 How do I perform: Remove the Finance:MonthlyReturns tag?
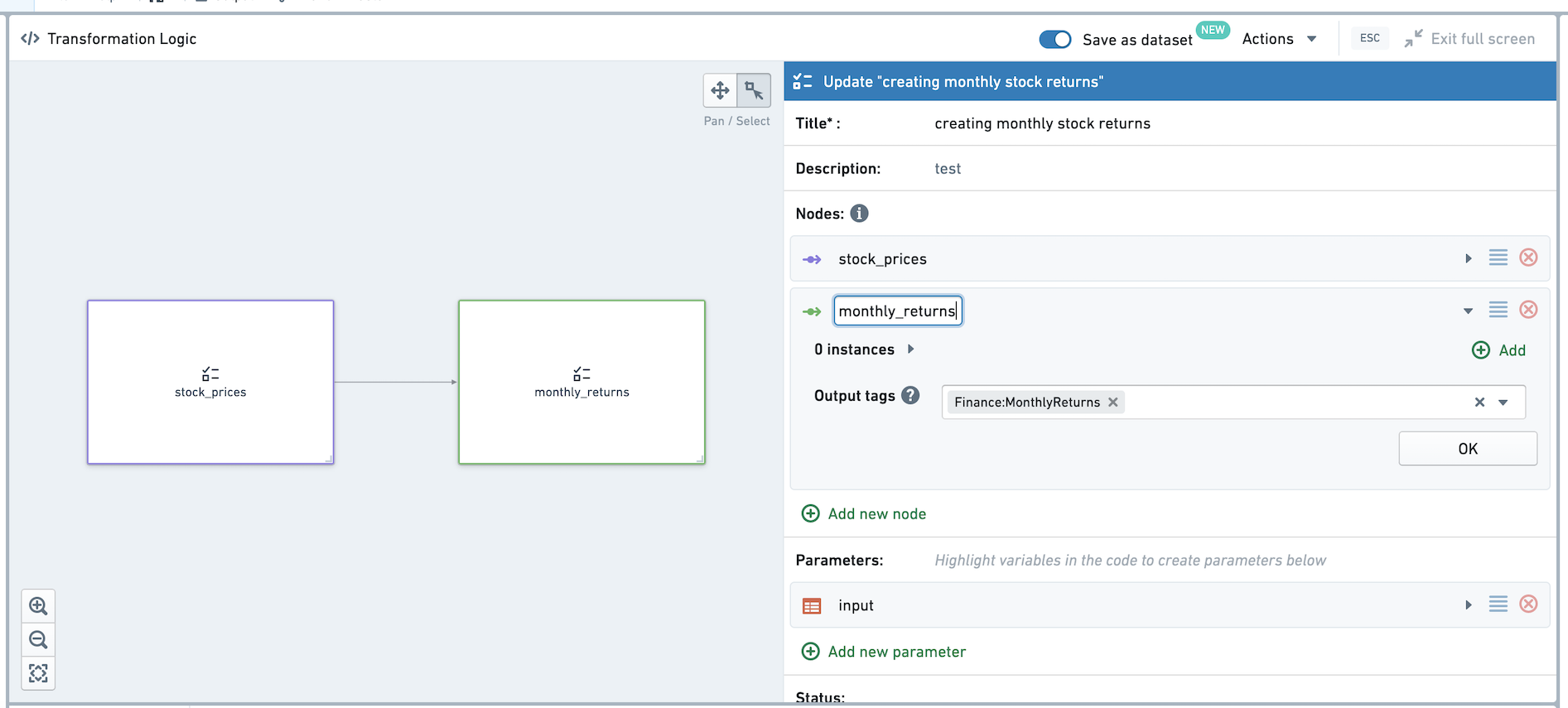[x=1113, y=402]
